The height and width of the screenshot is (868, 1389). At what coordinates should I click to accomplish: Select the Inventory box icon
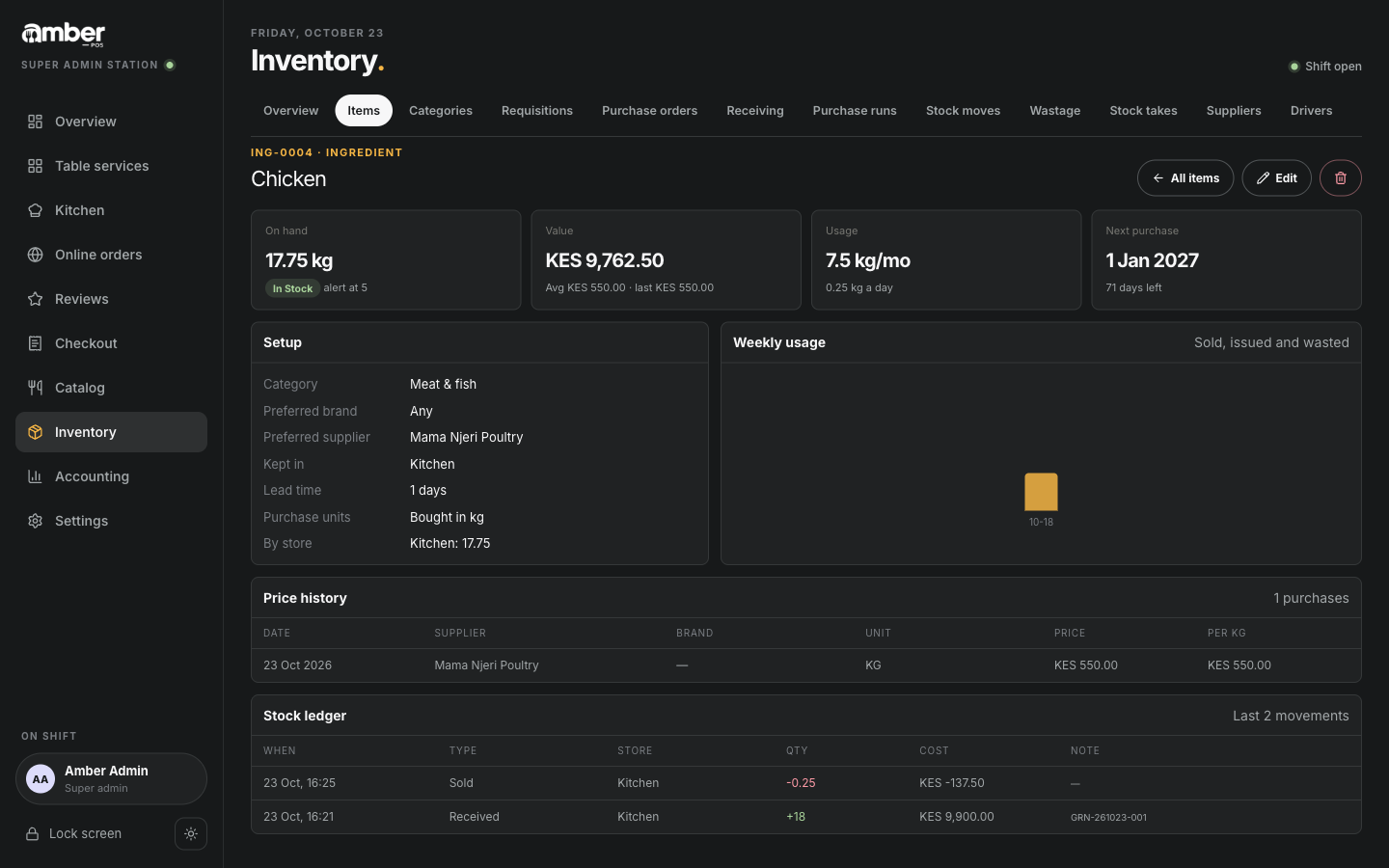[x=35, y=432]
